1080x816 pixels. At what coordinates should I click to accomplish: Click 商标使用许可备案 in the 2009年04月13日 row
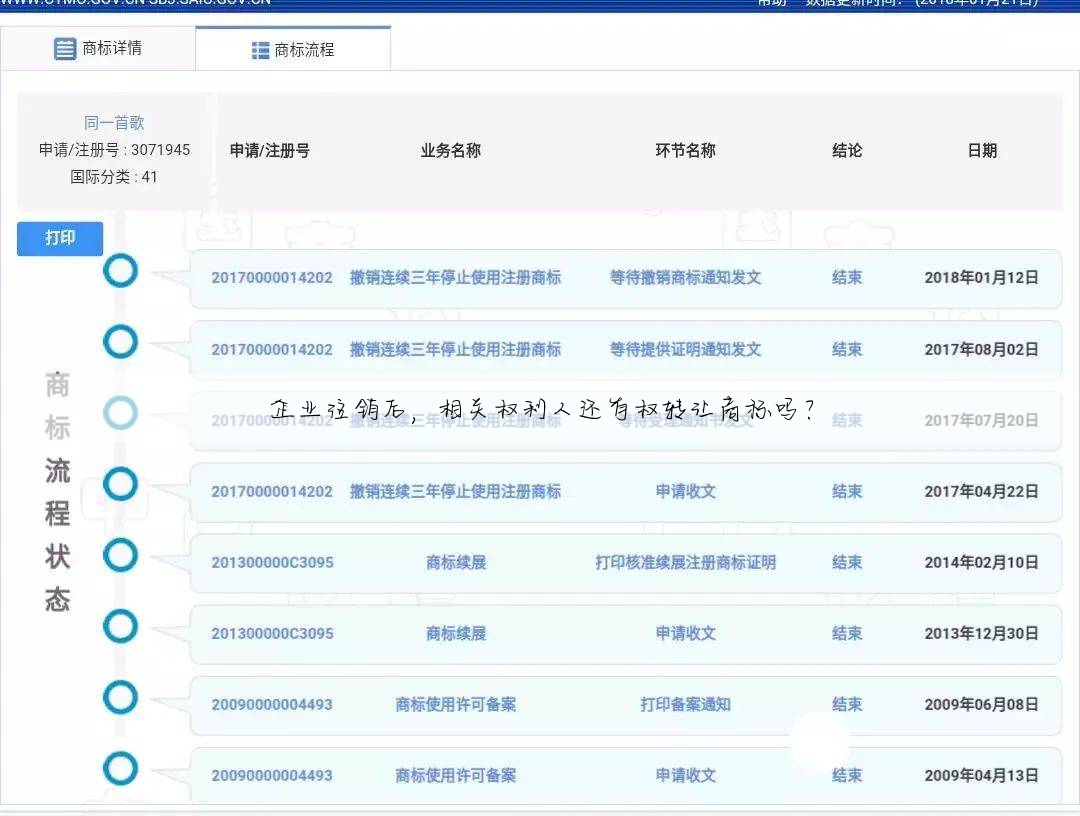click(x=455, y=775)
